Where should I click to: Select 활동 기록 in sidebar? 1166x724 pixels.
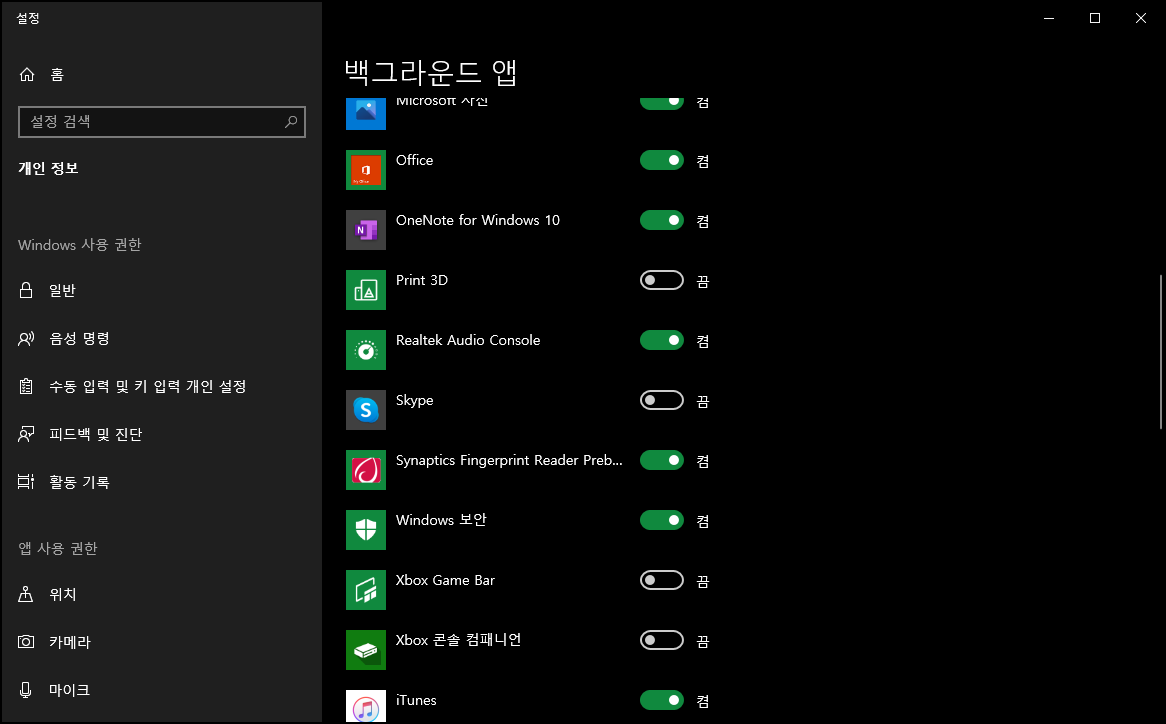pos(161,482)
